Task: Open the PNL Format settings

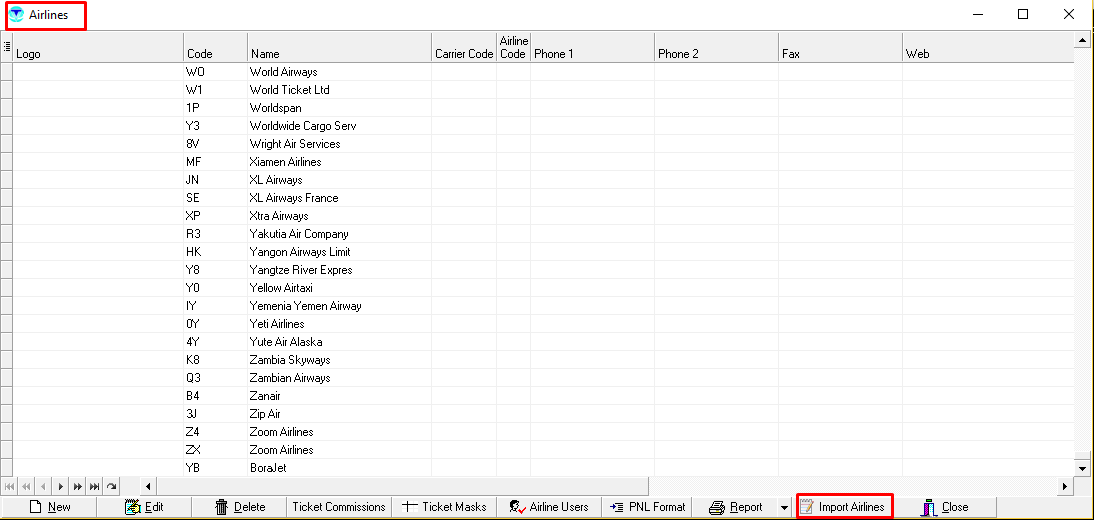Action: pos(648,507)
